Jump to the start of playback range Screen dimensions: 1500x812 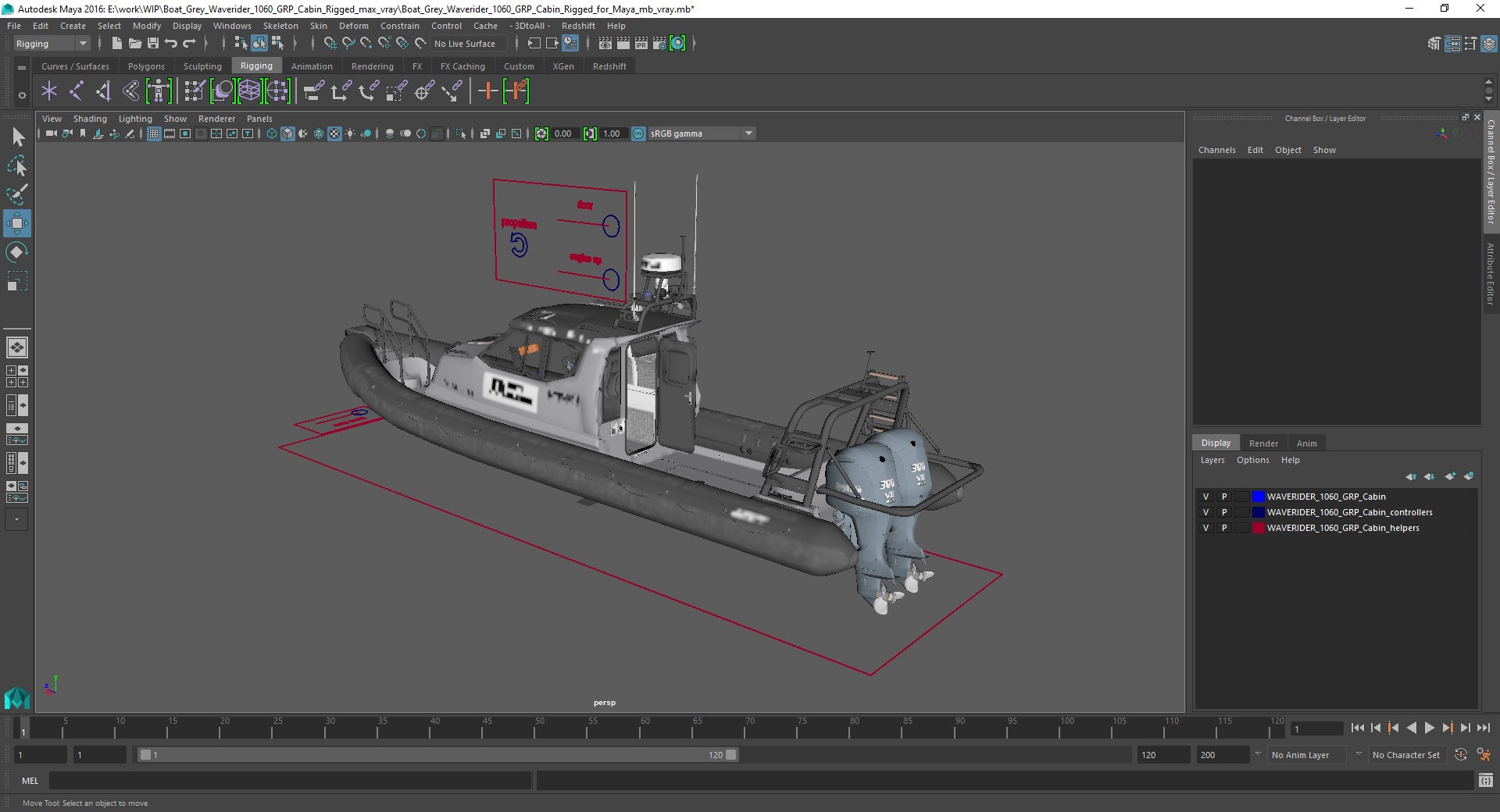pos(1357,728)
